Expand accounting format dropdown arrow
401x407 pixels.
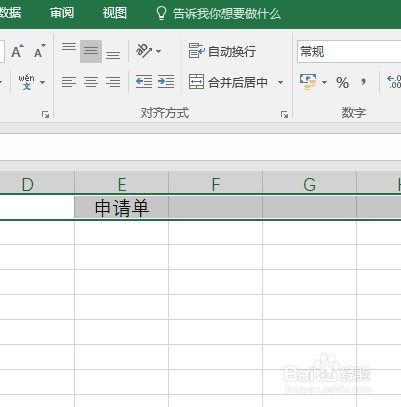coord(324,82)
